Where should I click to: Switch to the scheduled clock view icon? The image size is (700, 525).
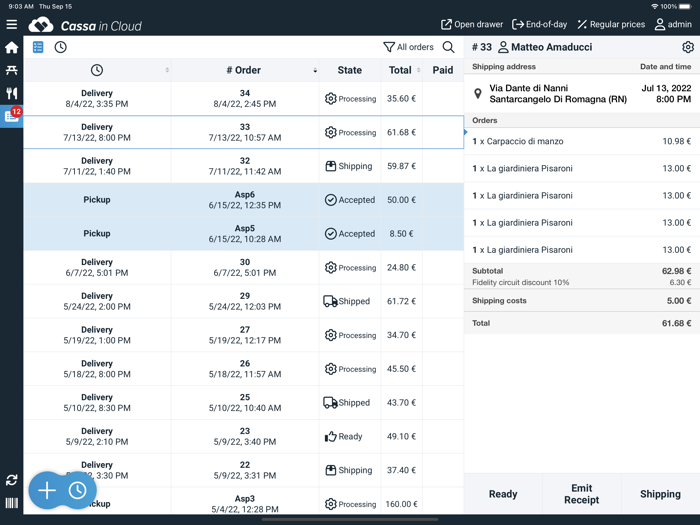click(61, 47)
